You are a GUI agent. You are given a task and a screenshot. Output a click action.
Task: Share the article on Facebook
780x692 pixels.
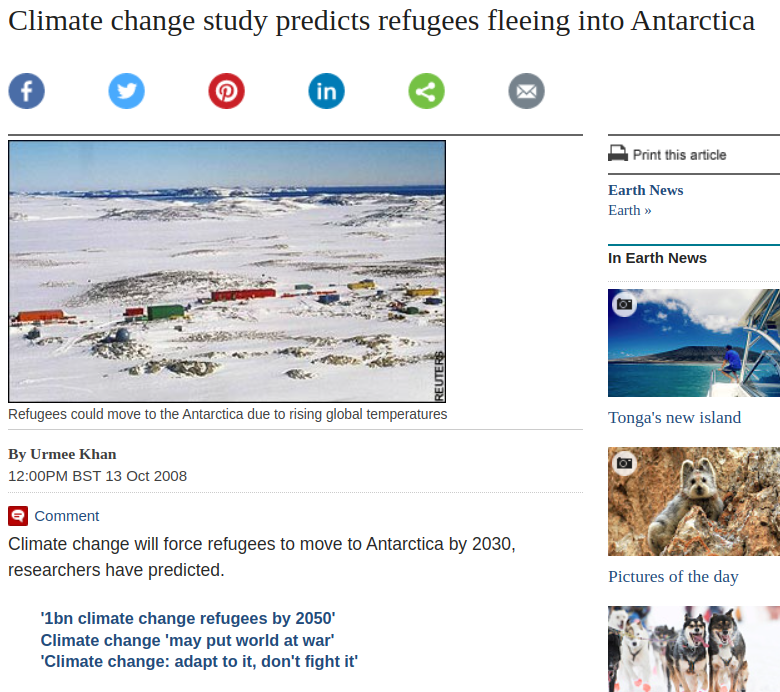27,91
